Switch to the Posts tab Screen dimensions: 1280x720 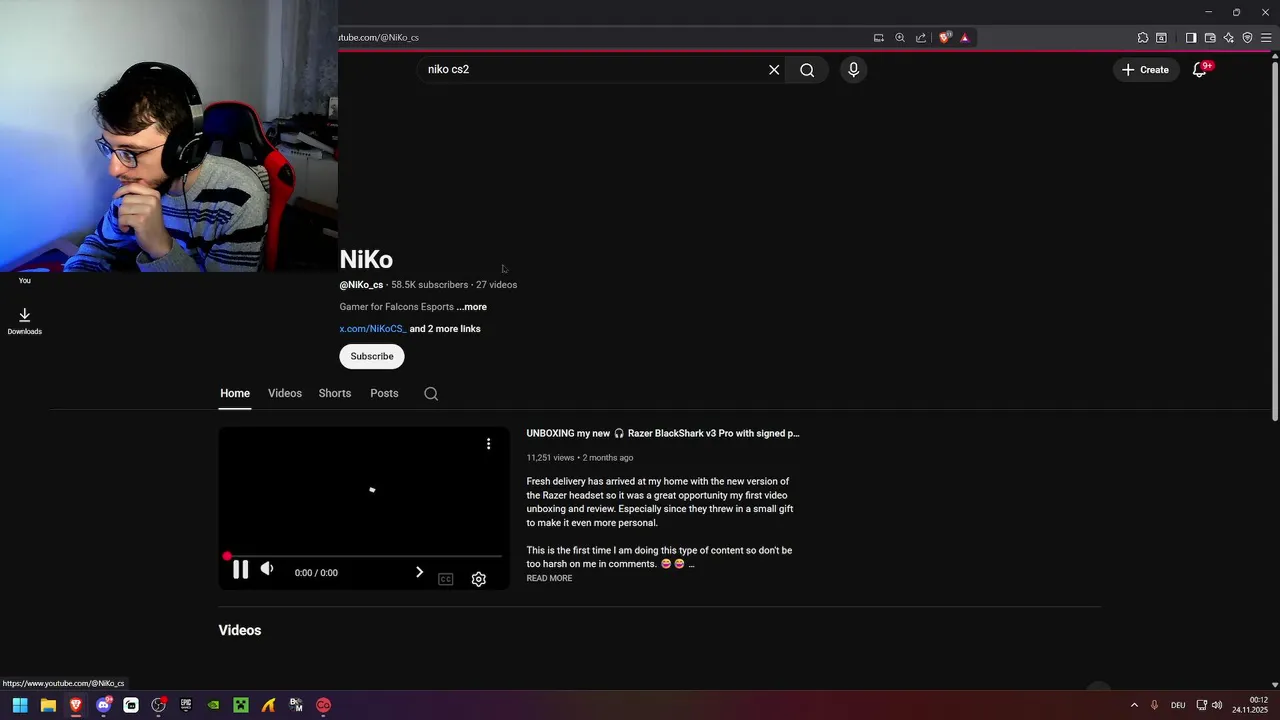pos(384,393)
